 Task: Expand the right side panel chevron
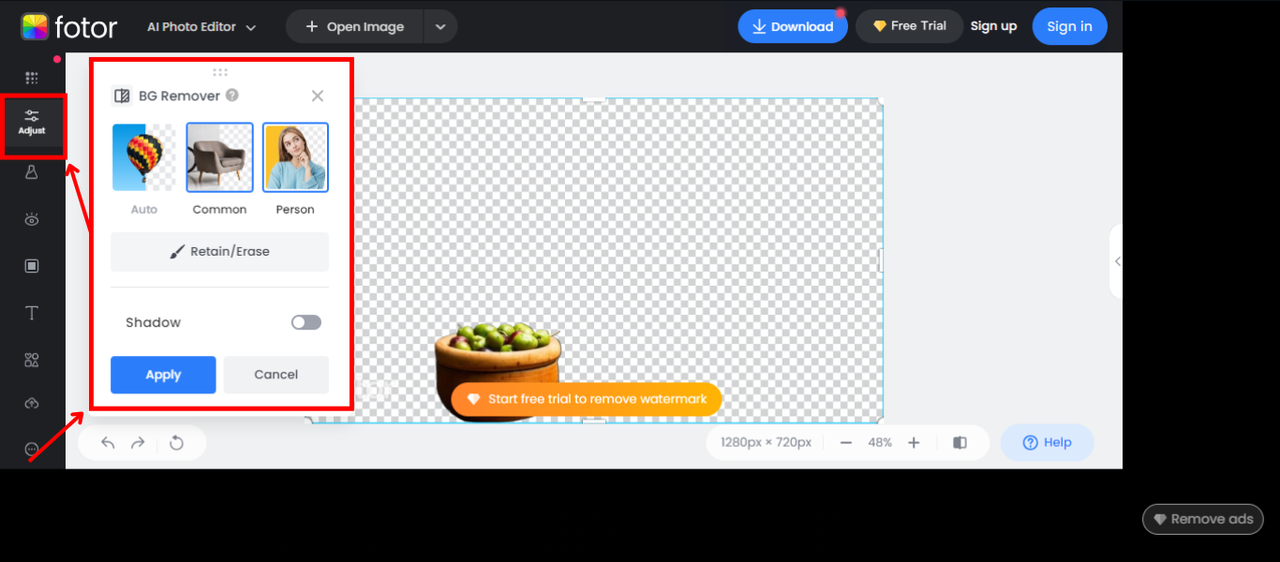[x=1116, y=261]
